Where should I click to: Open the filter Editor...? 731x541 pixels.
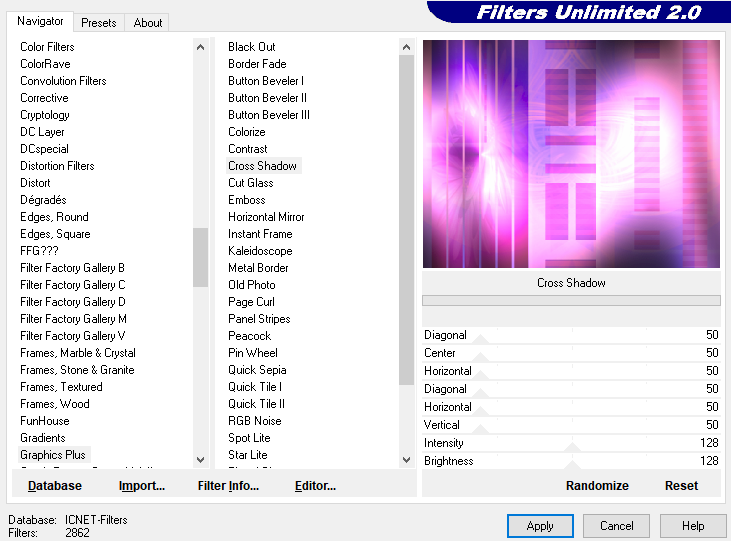tap(315, 486)
